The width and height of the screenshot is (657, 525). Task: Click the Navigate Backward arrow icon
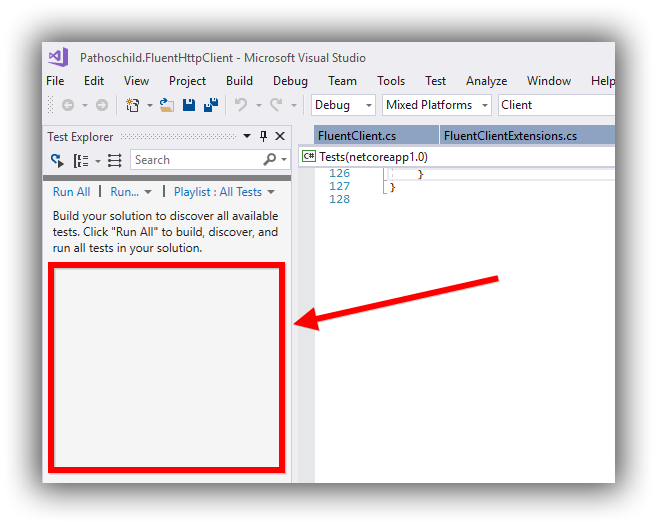pyautogui.click(x=68, y=105)
